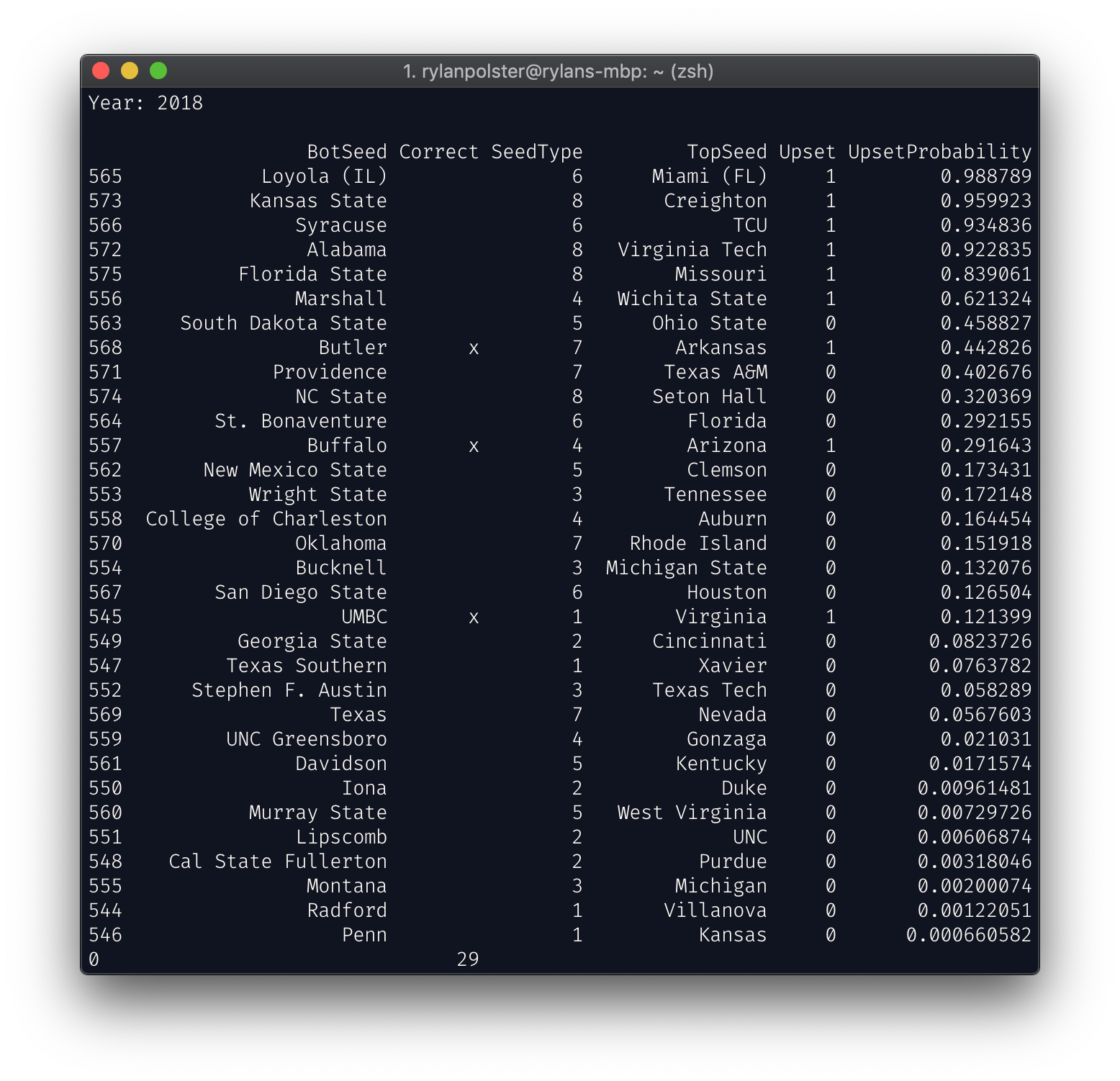Click the SeedType column header

[x=537, y=152]
